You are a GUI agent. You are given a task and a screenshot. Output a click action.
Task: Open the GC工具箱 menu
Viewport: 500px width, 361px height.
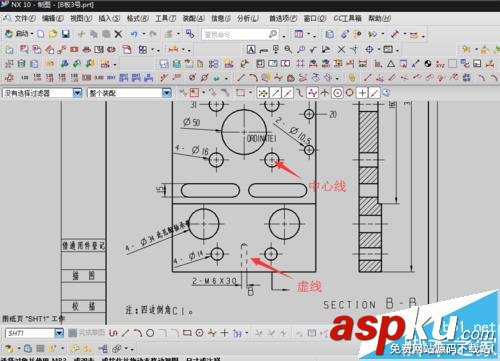coord(347,18)
